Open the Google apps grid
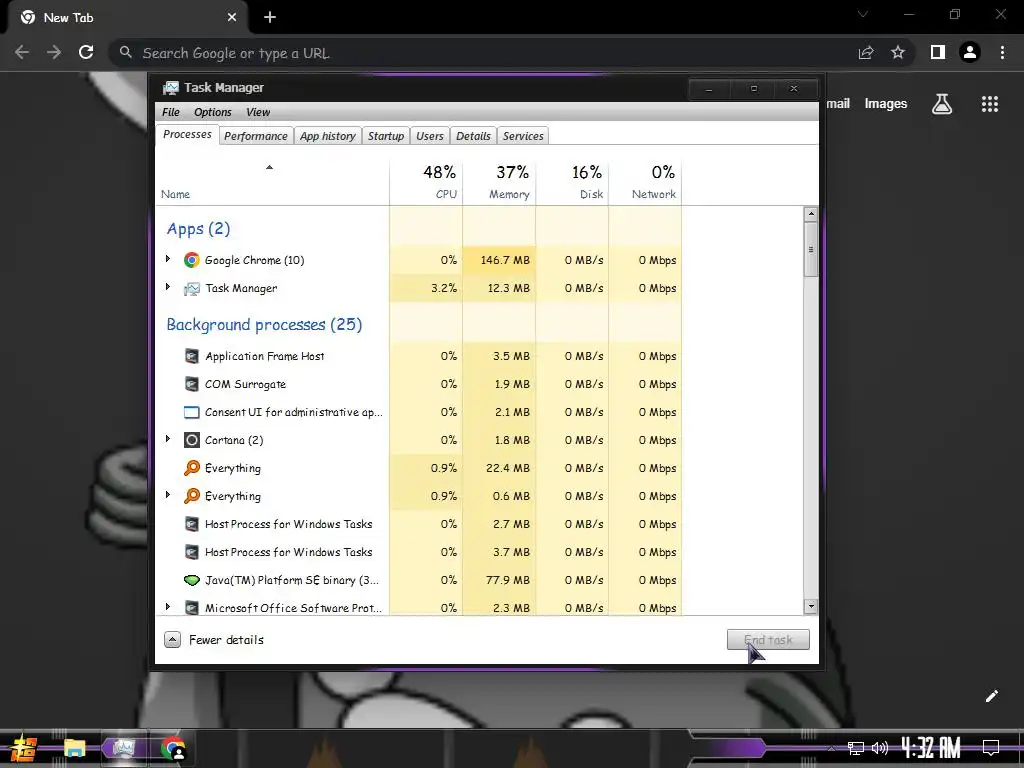The height and width of the screenshot is (768, 1024). [990, 104]
